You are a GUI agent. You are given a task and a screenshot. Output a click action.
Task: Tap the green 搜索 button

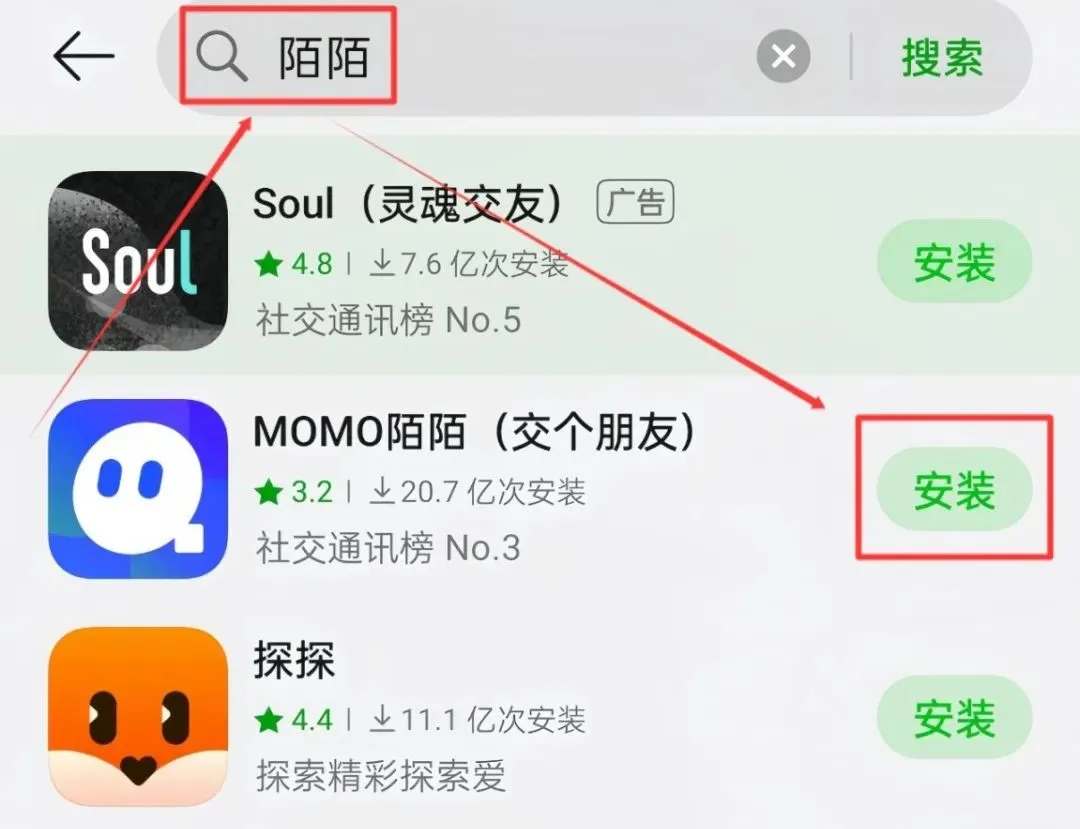pyautogui.click(x=942, y=57)
